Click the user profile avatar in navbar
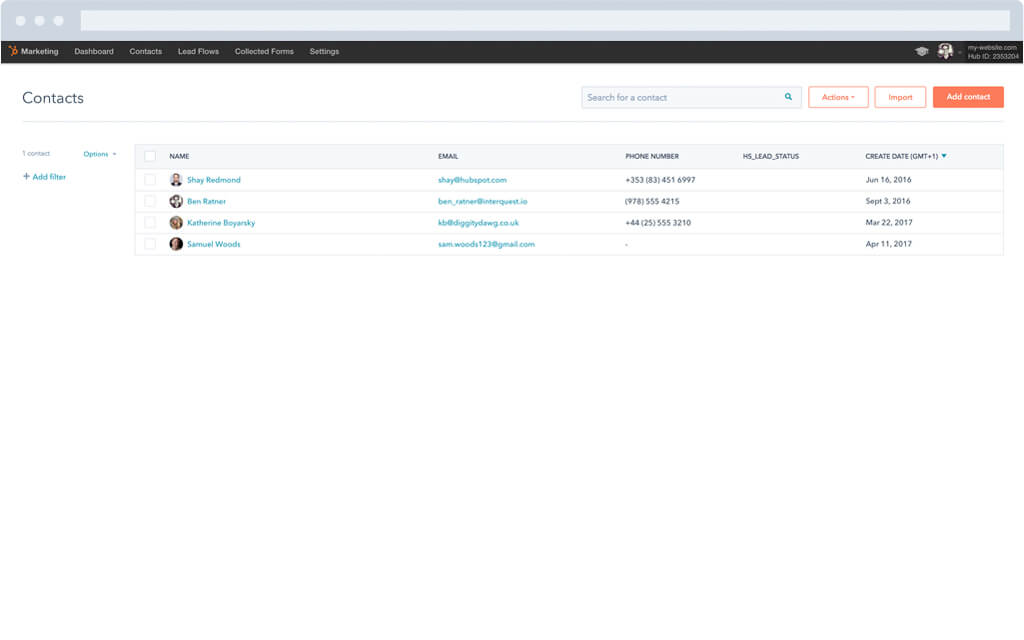The width and height of the screenshot is (1024, 640). point(945,51)
